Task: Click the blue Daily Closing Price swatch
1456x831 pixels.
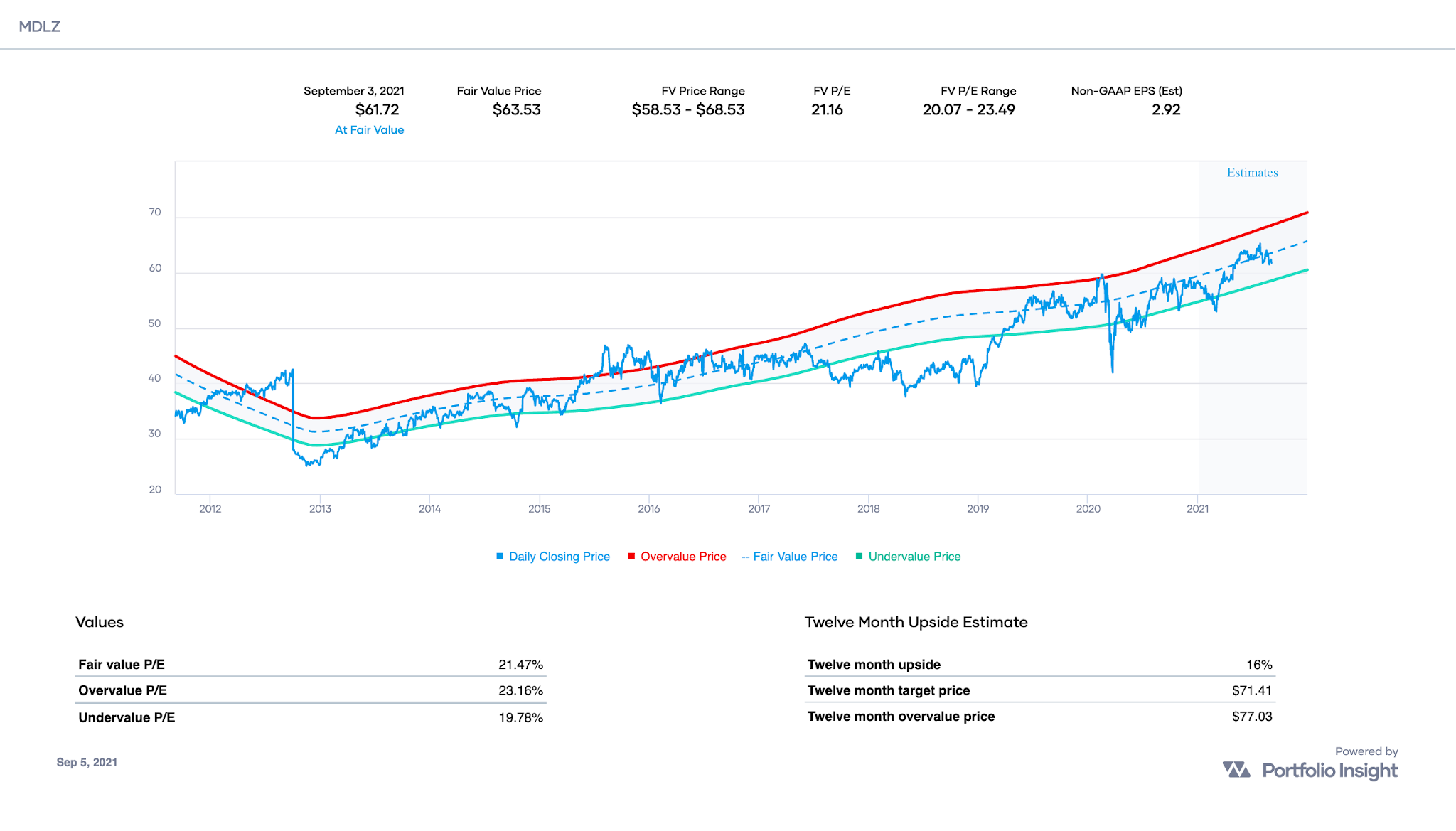Action: click(500, 557)
